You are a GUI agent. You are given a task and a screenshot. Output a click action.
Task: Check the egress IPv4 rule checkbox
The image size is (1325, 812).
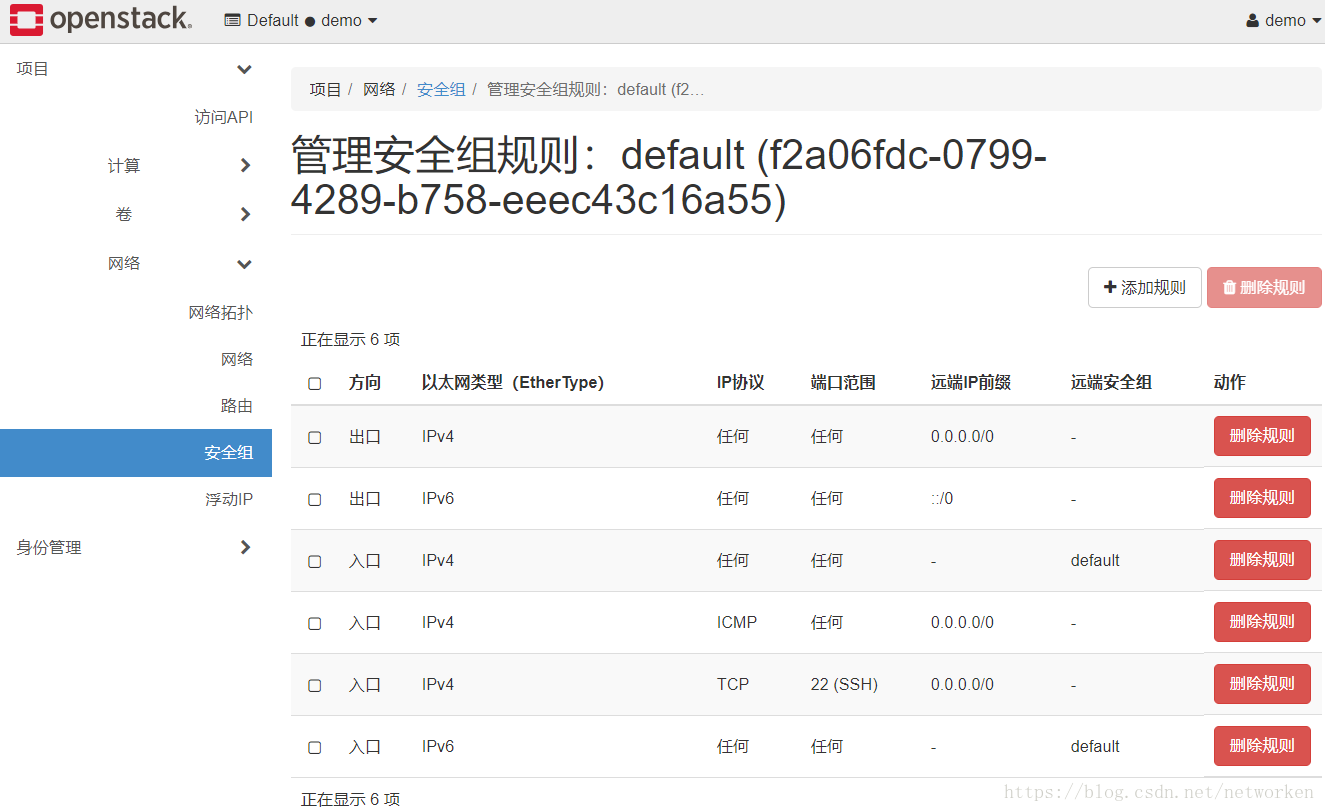click(315, 437)
